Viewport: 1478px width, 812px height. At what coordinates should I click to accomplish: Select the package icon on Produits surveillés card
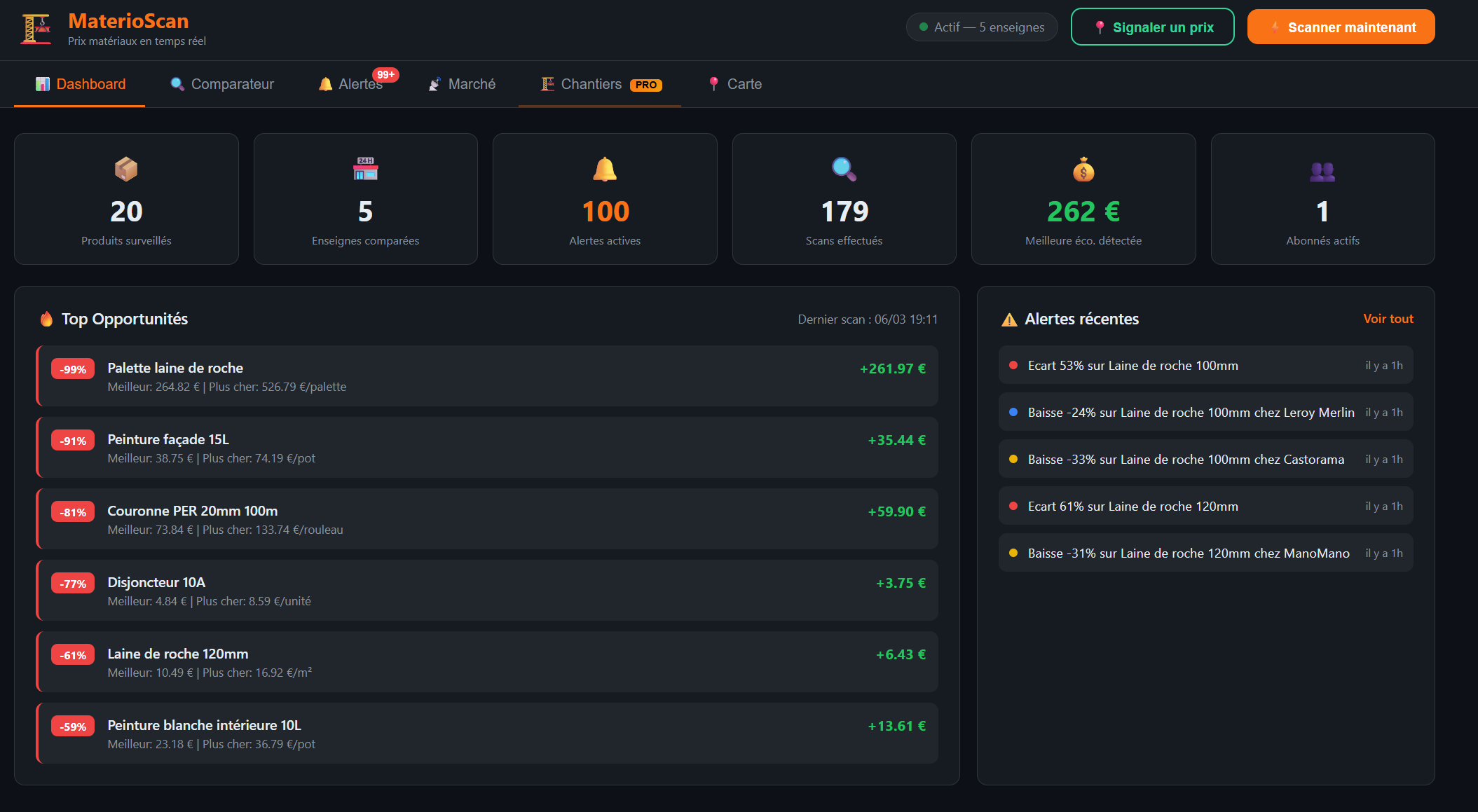[126, 168]
